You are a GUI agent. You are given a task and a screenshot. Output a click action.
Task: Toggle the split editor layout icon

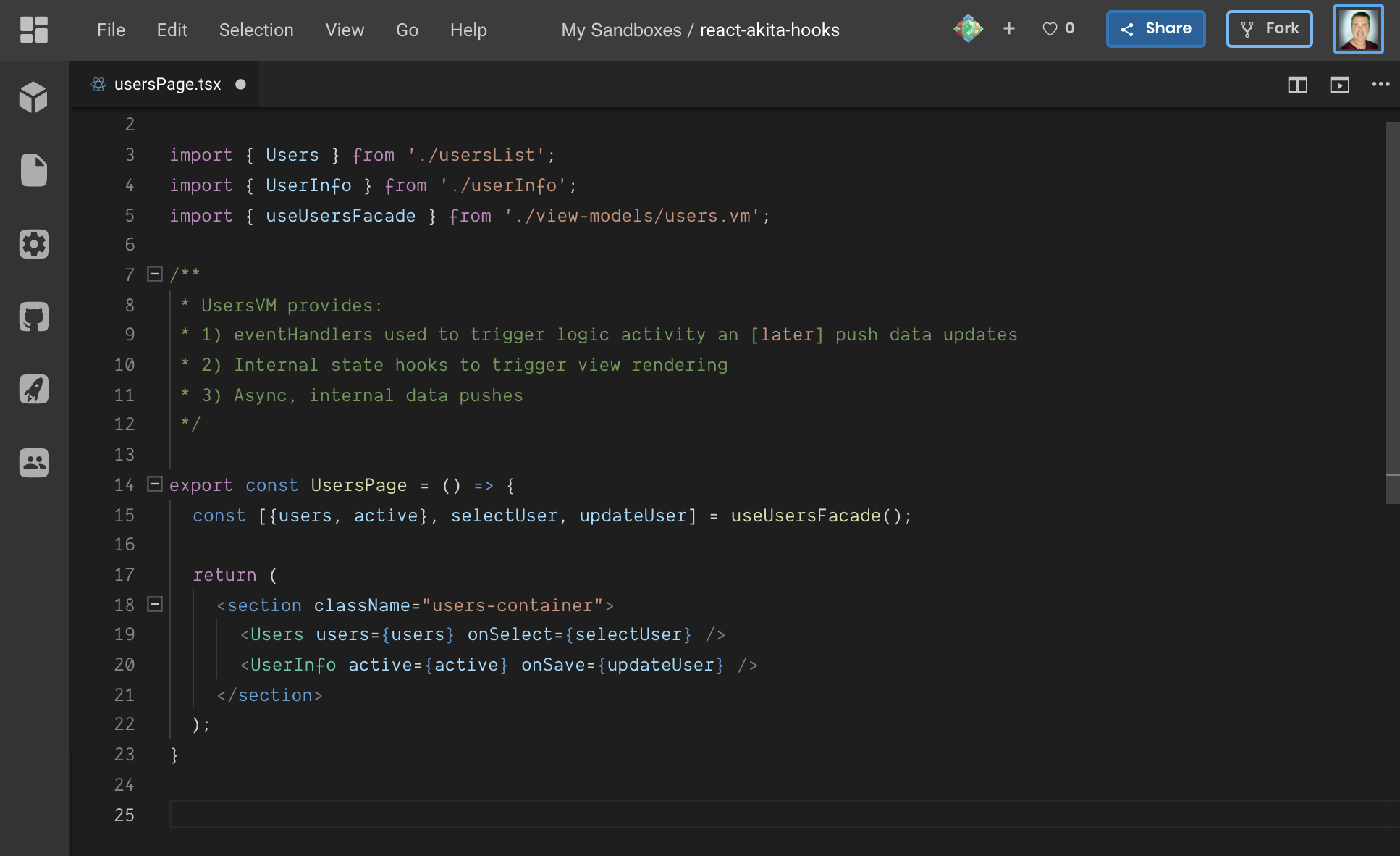click(1297, 85)
